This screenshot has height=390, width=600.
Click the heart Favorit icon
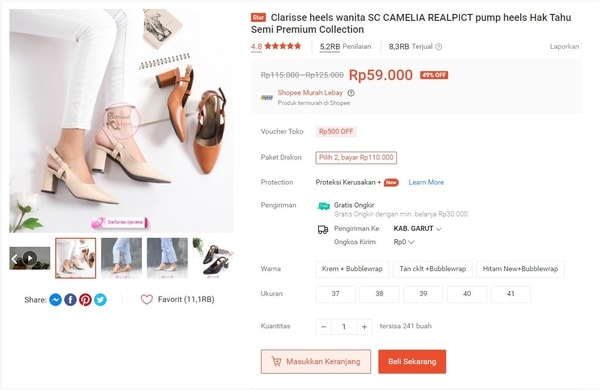point(147,299)
